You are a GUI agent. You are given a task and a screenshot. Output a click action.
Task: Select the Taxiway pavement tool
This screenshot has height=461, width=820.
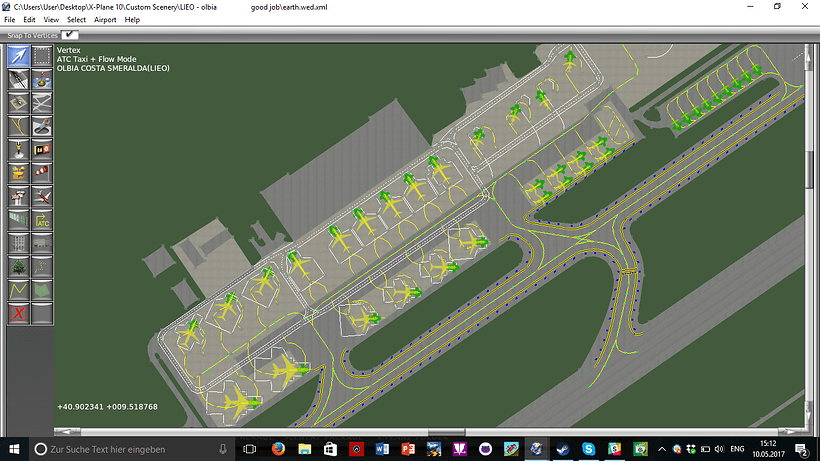(42, 102)
